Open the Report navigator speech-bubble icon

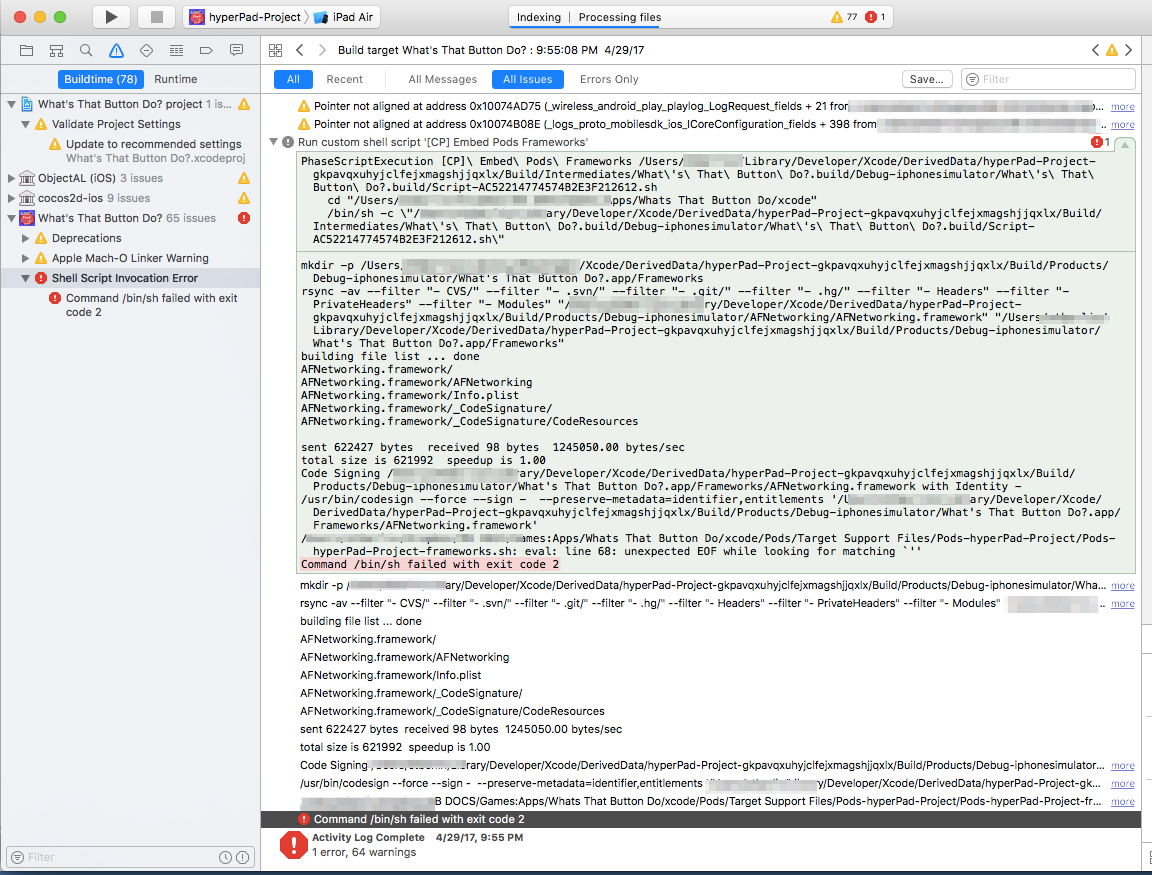point(236,50)
